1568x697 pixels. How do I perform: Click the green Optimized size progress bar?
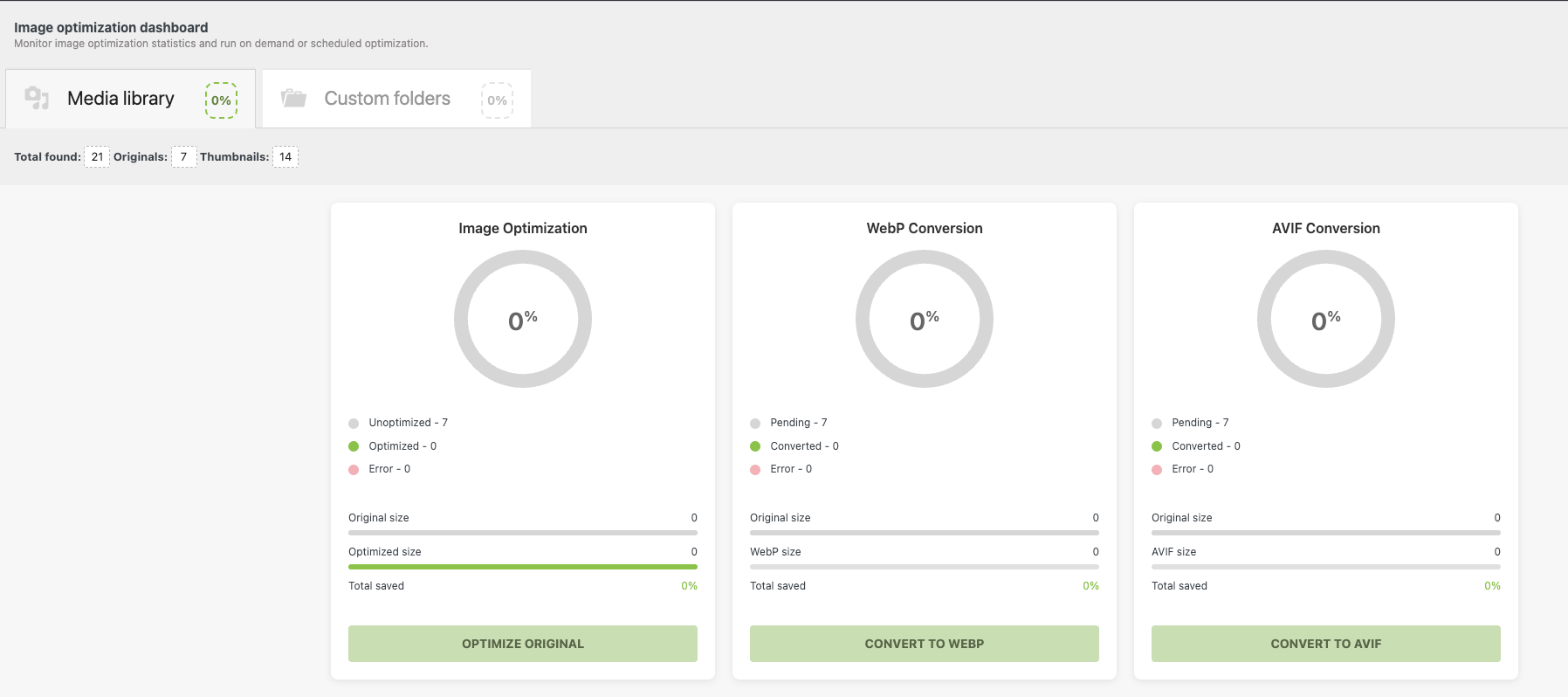(x=522, y=567)
